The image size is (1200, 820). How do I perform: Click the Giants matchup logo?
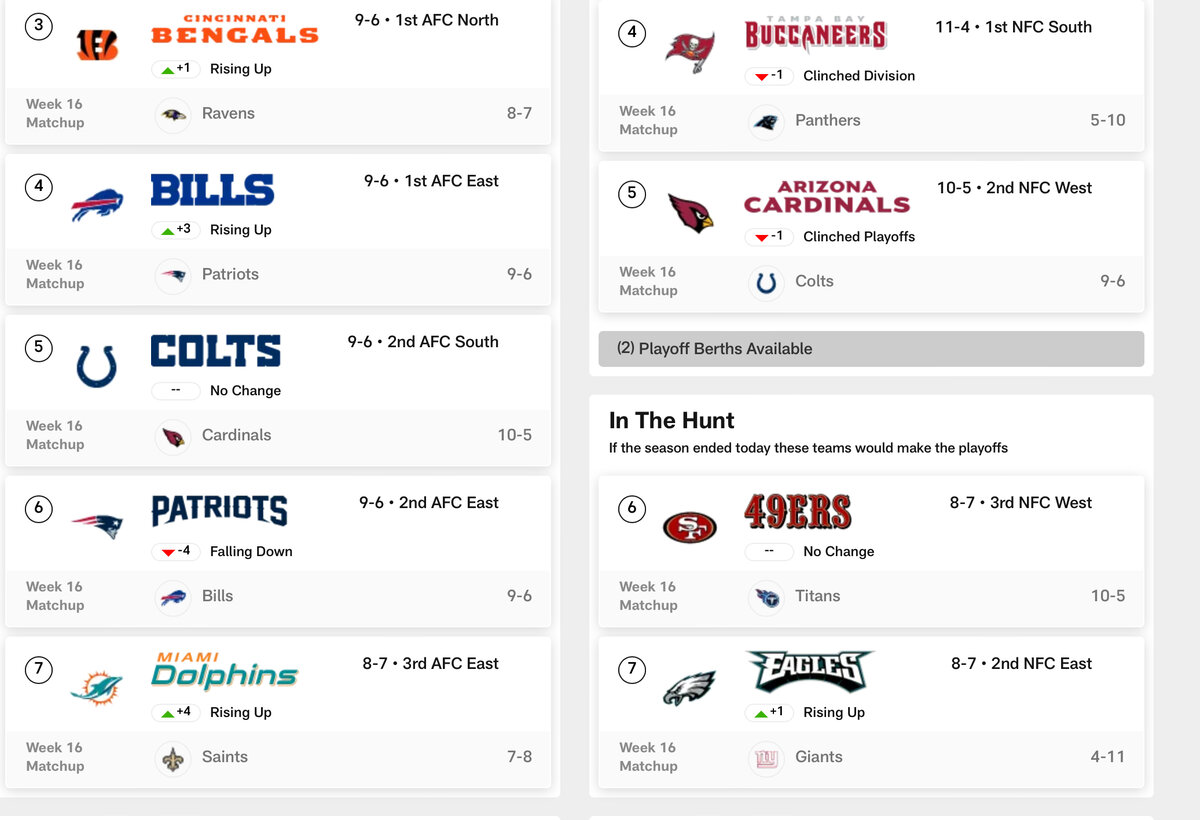point(766,758)
